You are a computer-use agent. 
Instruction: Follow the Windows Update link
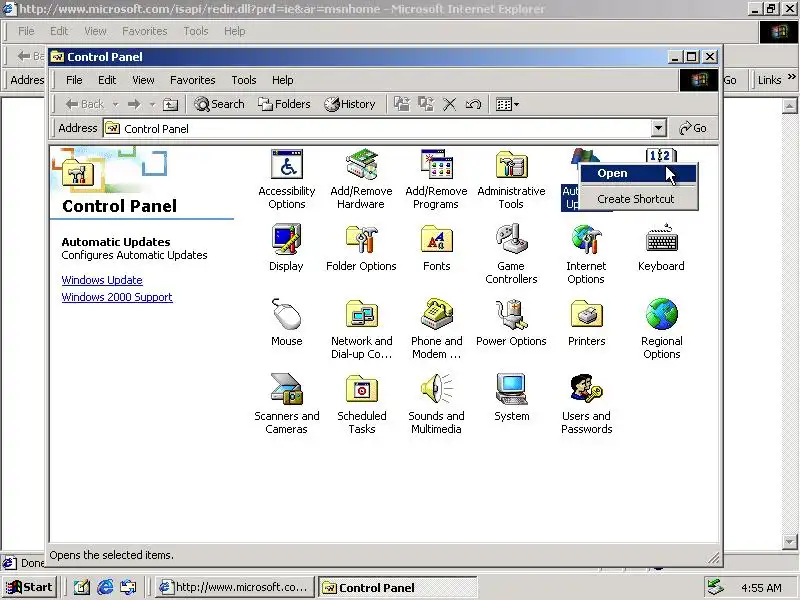click(102, 280)
